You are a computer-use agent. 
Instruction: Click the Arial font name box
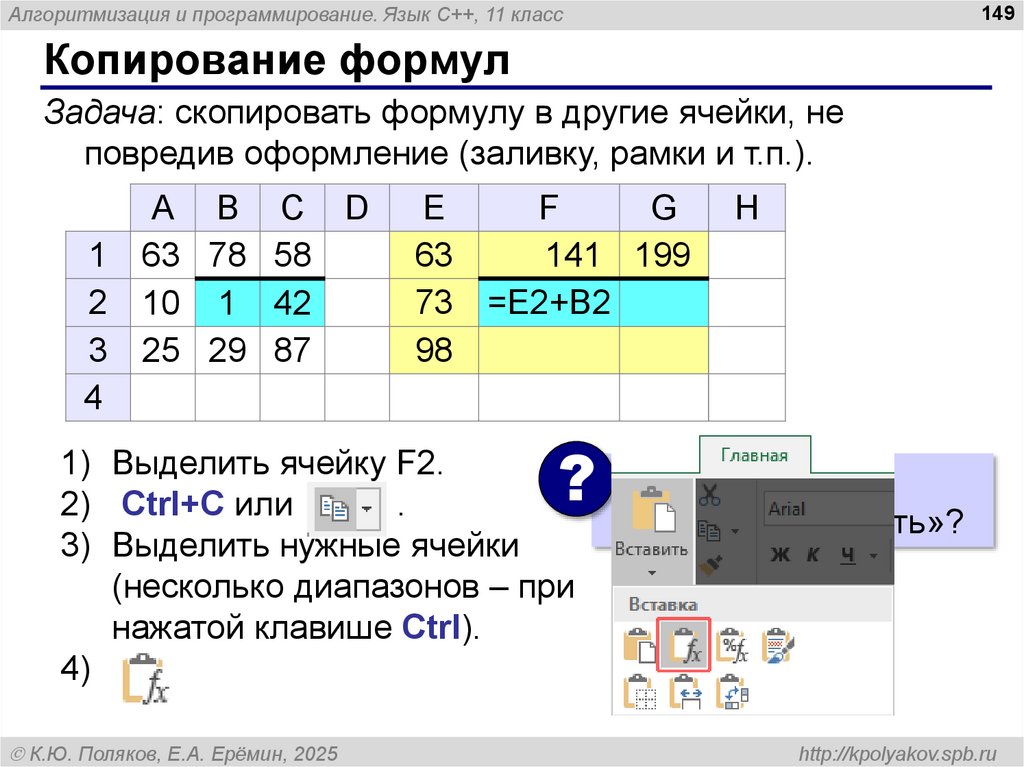click(x=828, y=508)
